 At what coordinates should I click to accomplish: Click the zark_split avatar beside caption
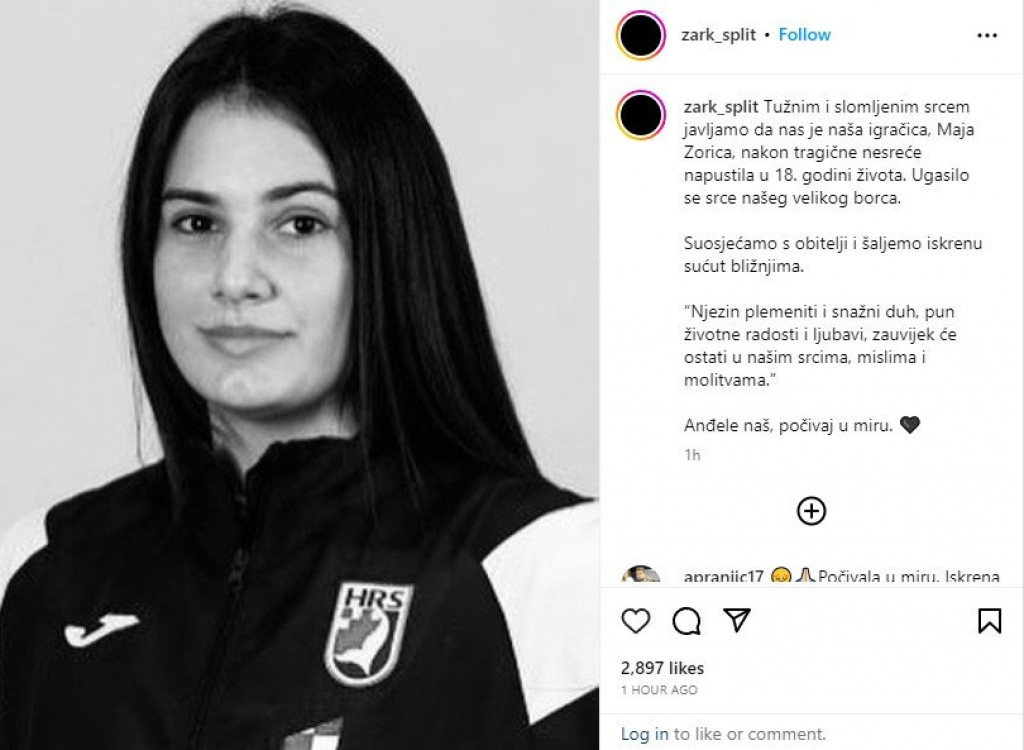(641, 115)
